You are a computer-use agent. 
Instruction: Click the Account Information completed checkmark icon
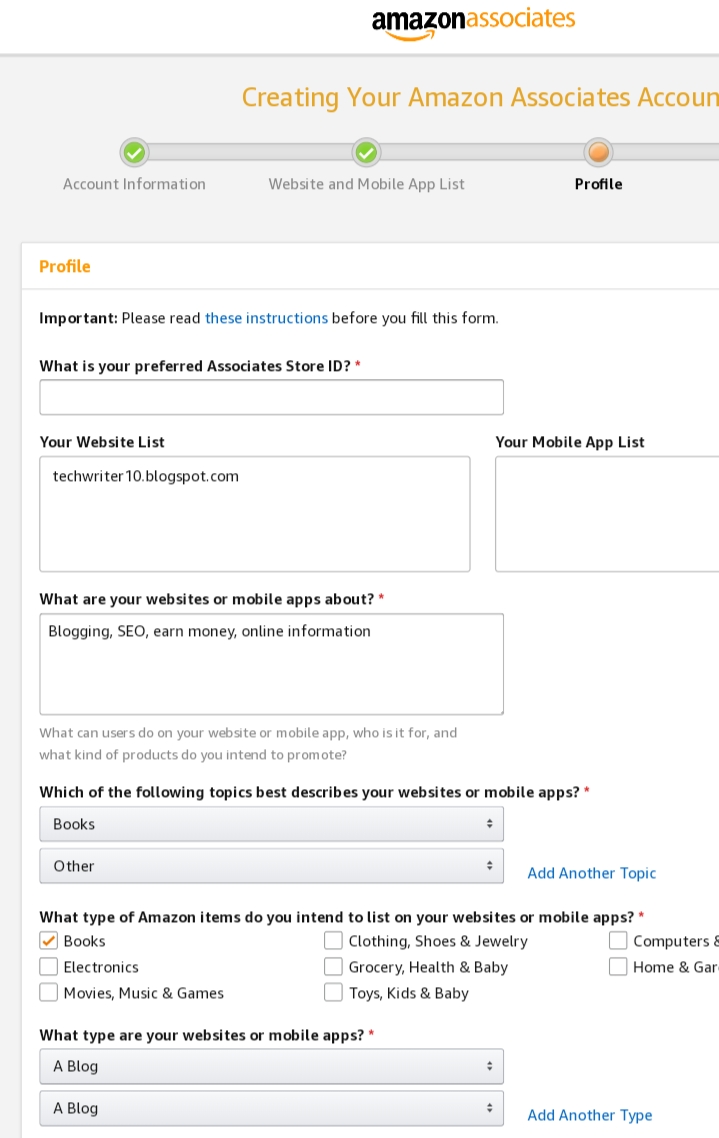click(x=134, y=152)
